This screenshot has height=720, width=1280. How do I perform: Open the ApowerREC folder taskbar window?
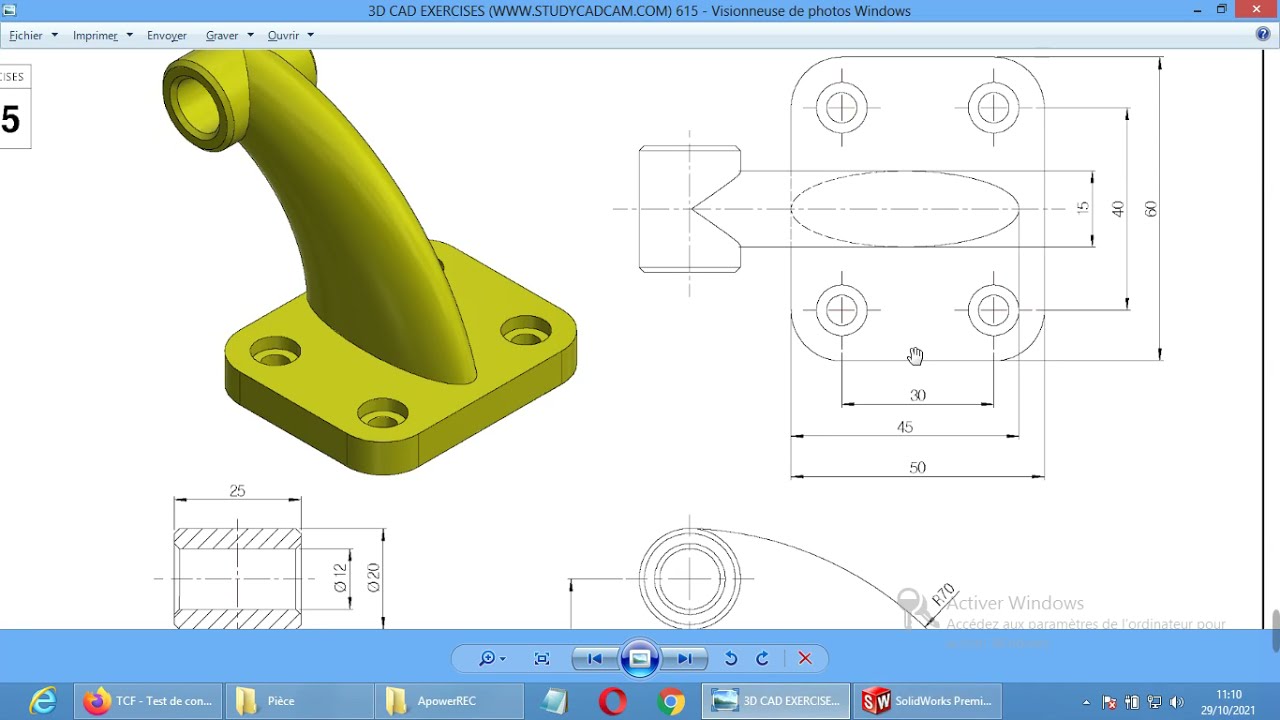[x=449, y=701]
